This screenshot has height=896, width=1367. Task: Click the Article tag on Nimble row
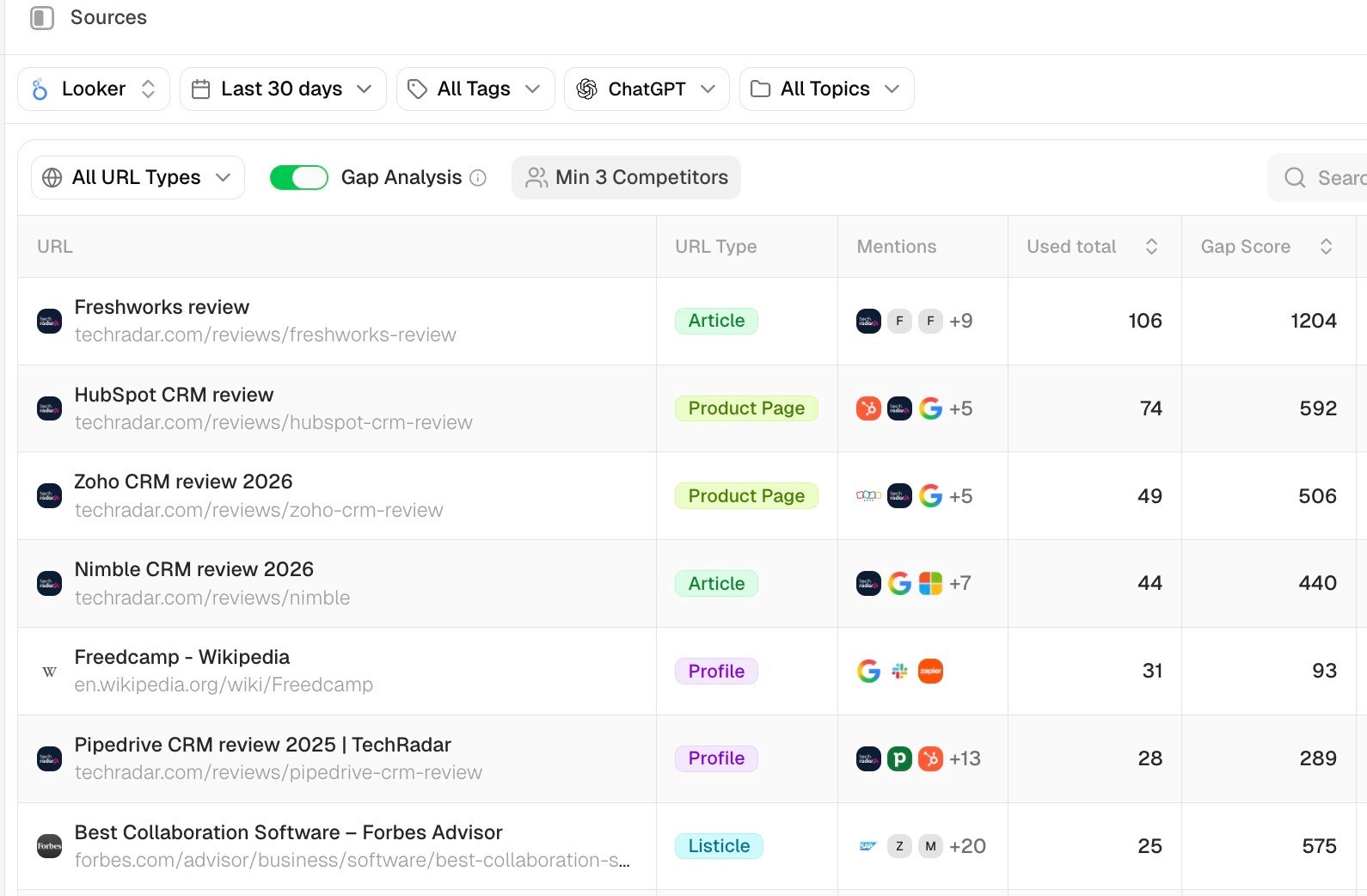[x=716, y=584]
